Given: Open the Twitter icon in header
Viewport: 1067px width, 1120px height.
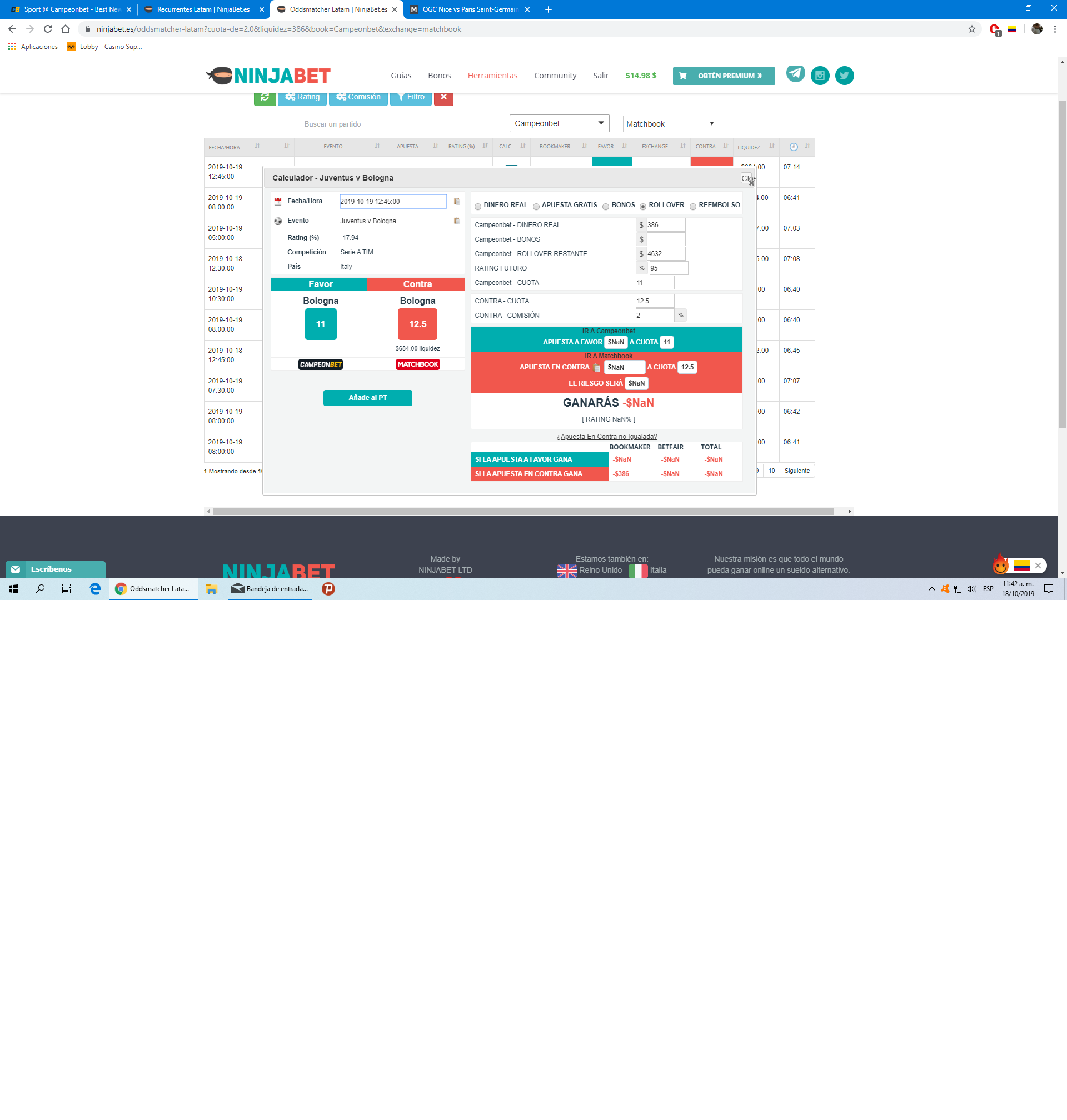Looking at the screenshot, I should click(844, 76).
